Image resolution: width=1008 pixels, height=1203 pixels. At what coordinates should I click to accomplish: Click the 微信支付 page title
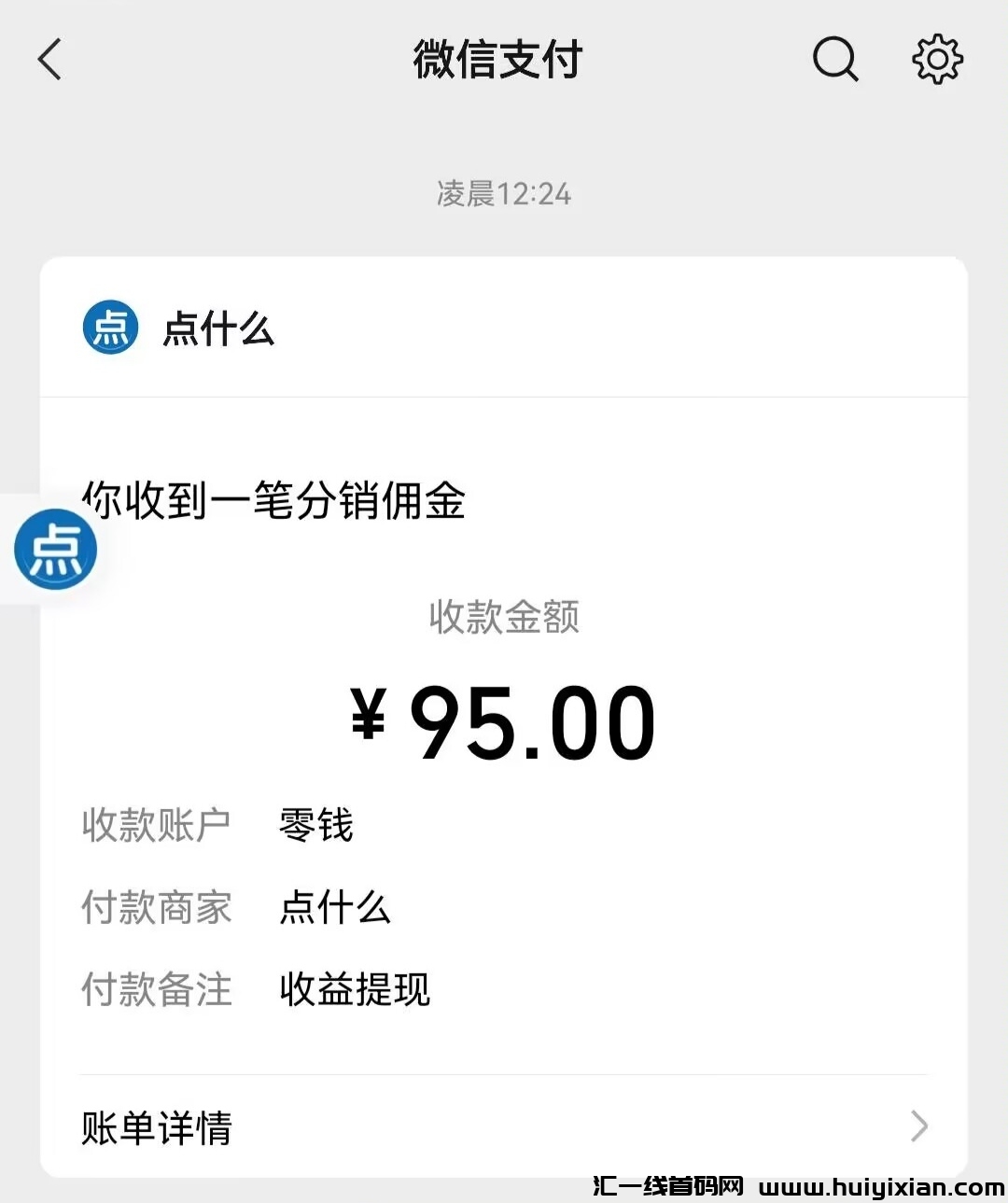[497, 60]
